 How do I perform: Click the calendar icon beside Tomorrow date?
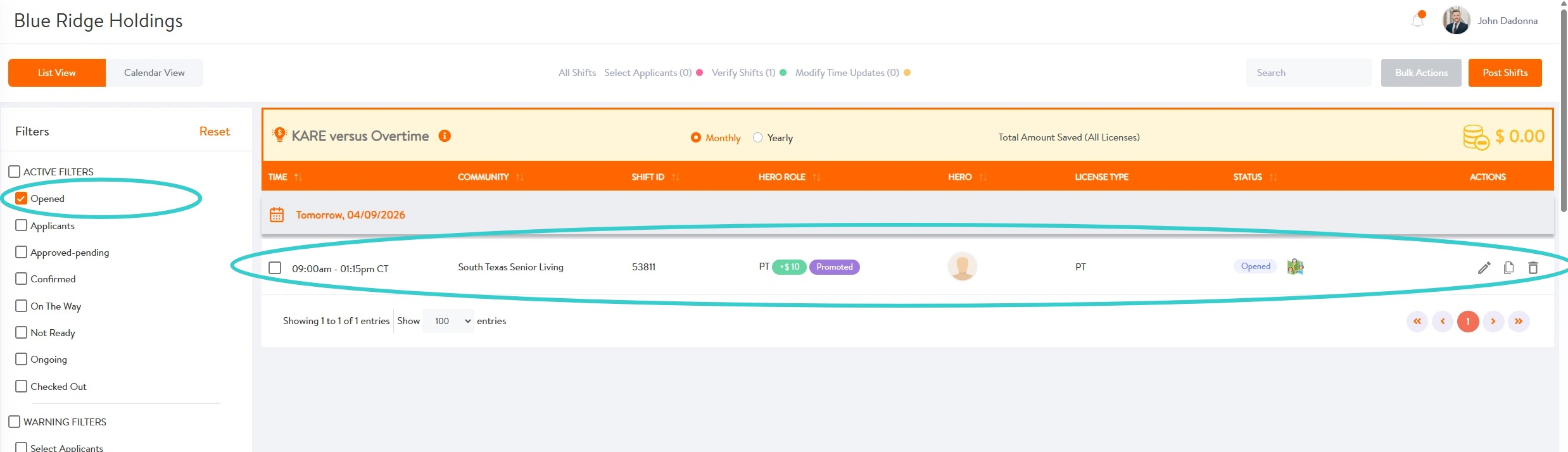pyautogui.click(x=277, y=215)
